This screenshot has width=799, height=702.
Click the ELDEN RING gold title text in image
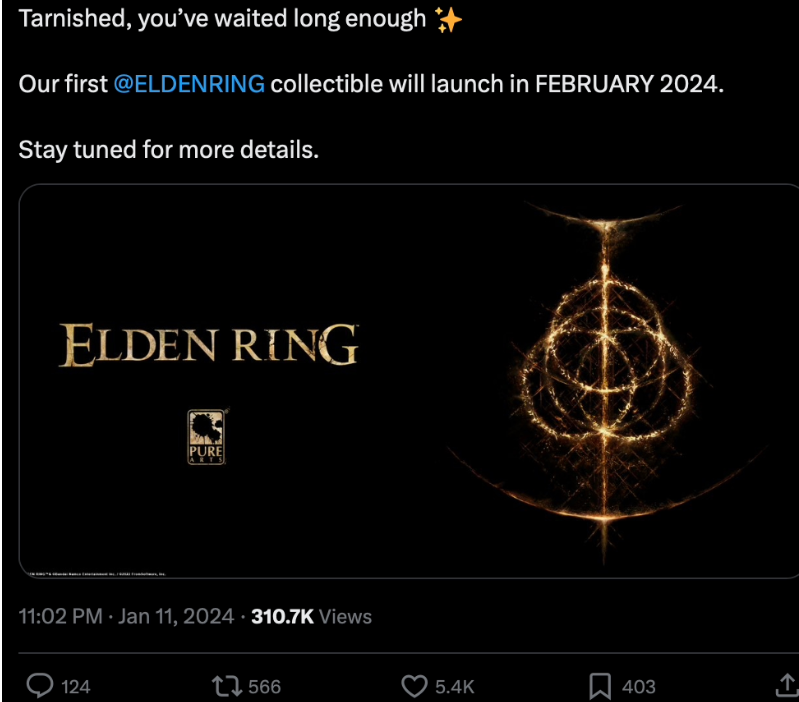click(x=209, y=345)
